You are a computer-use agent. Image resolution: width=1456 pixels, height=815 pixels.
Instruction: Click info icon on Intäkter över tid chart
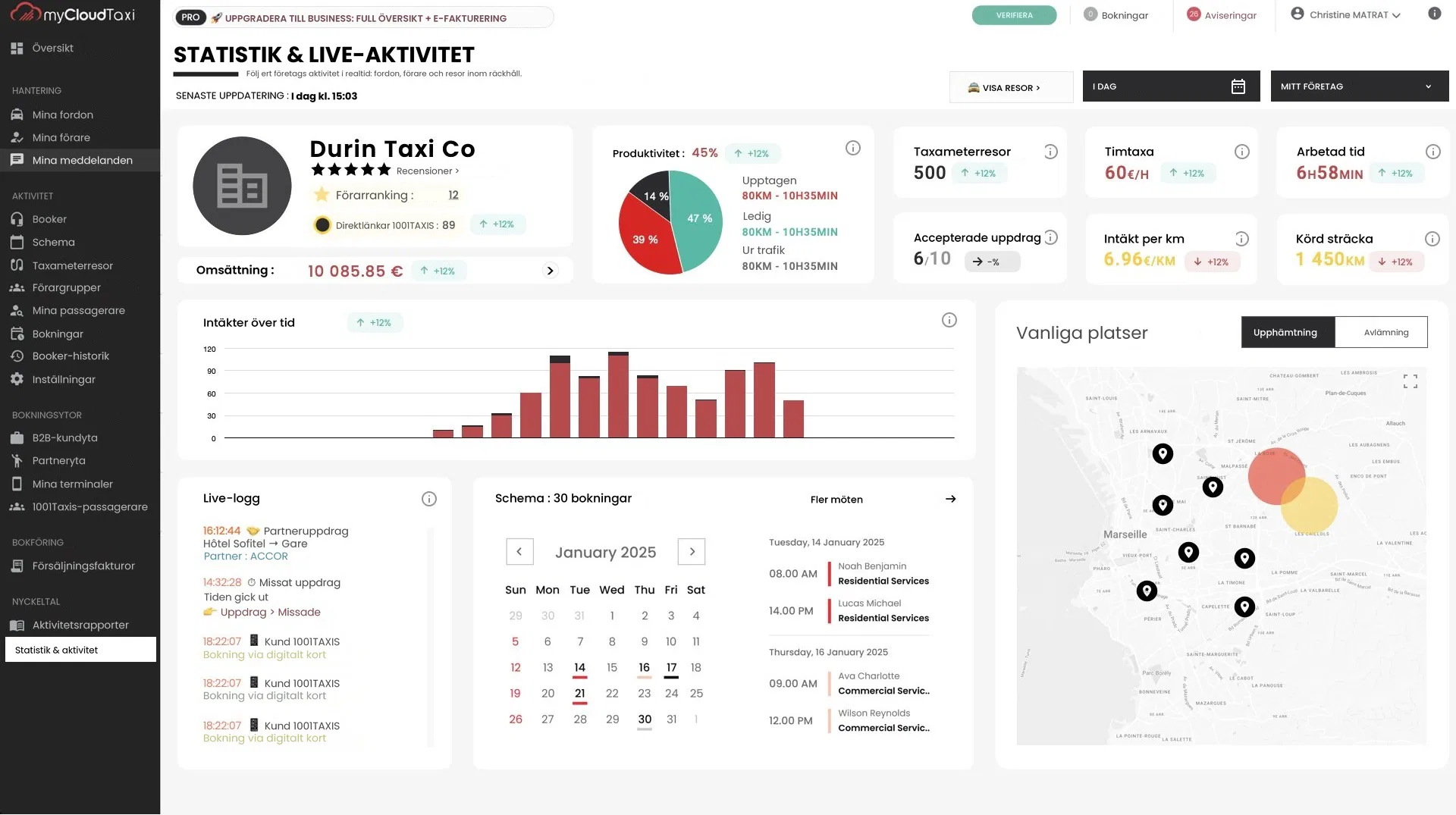coord(949,320)
